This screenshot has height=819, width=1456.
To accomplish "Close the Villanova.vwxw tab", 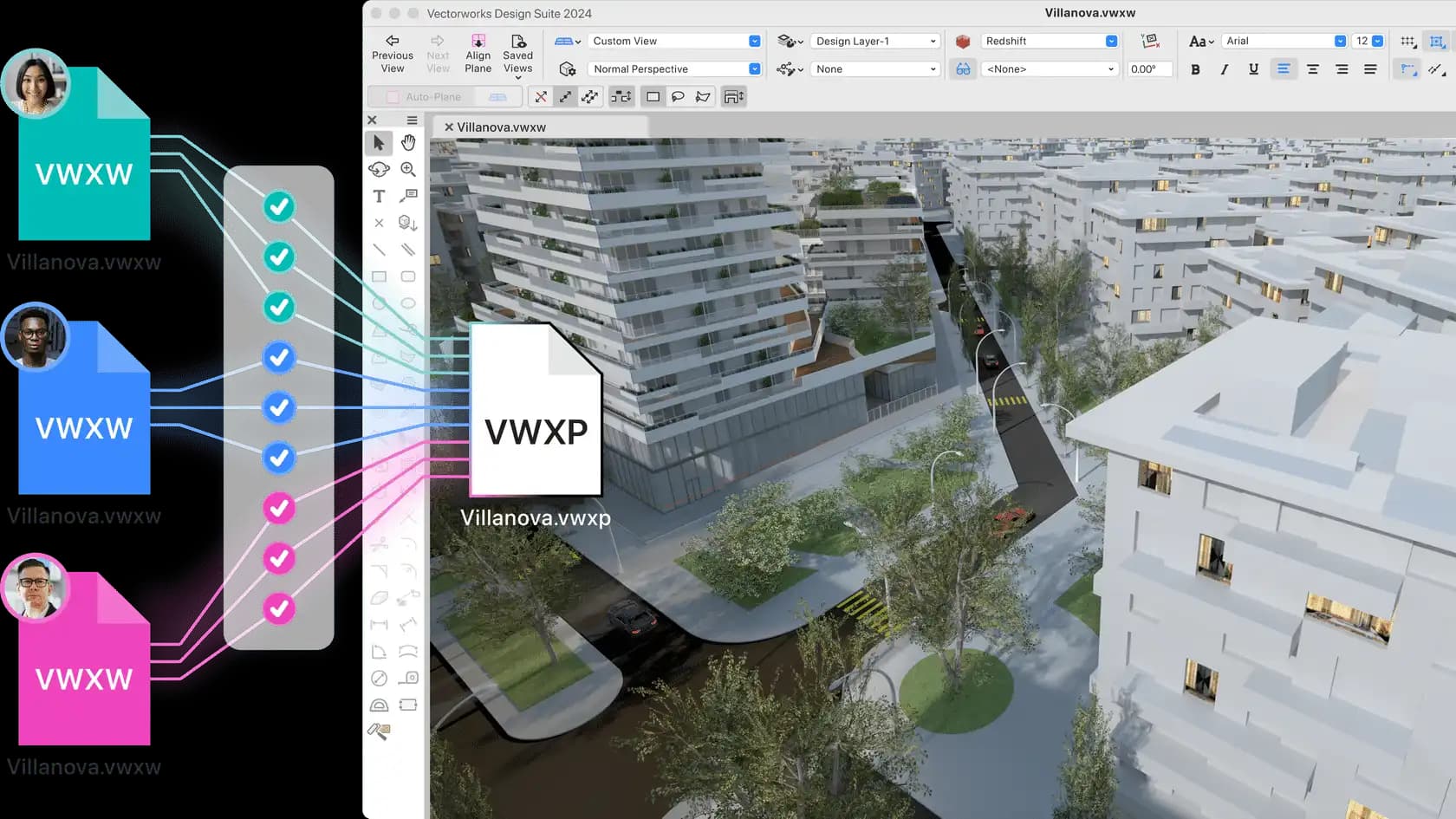I will coord(449,127).
